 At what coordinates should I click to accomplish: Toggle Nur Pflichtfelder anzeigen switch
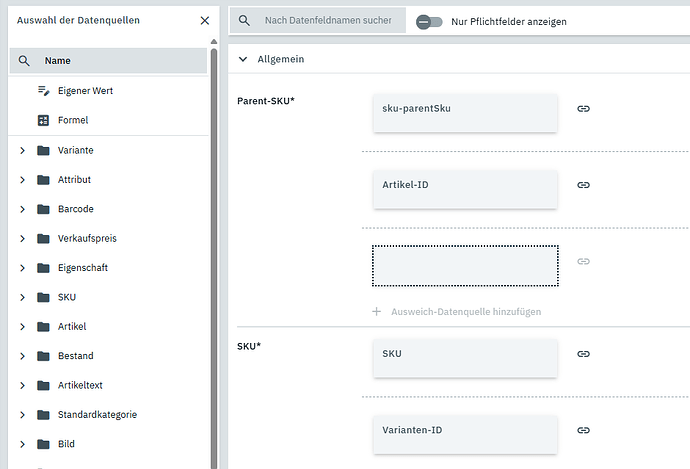[x=429, y=21]
